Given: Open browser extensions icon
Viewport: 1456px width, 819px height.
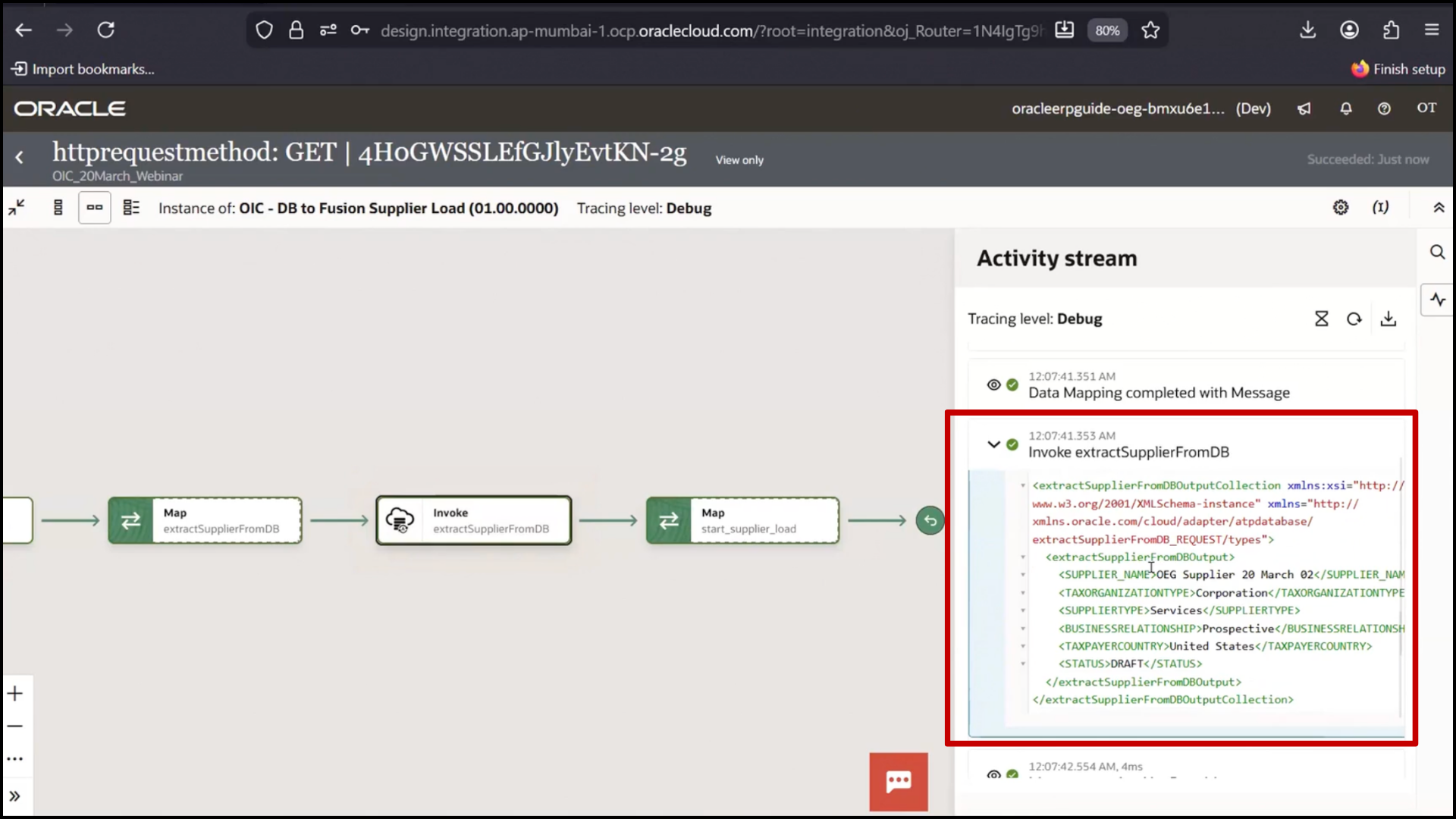Looking at the screenshot, I should [x=1391, y=30].
